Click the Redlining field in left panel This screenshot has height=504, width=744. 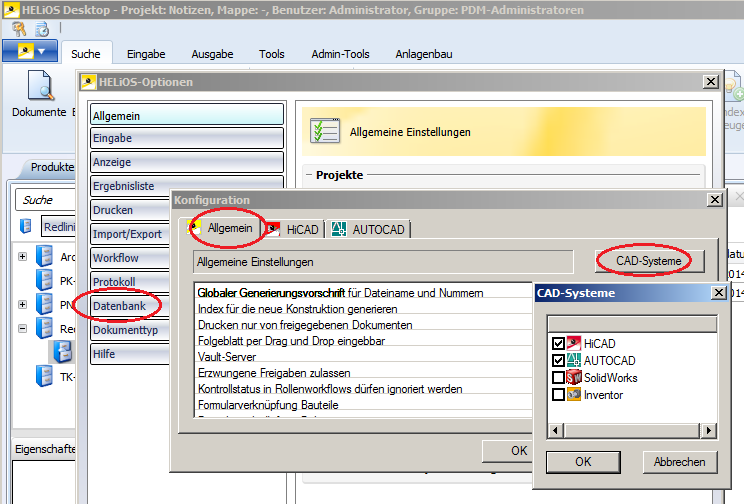(59, 227)
